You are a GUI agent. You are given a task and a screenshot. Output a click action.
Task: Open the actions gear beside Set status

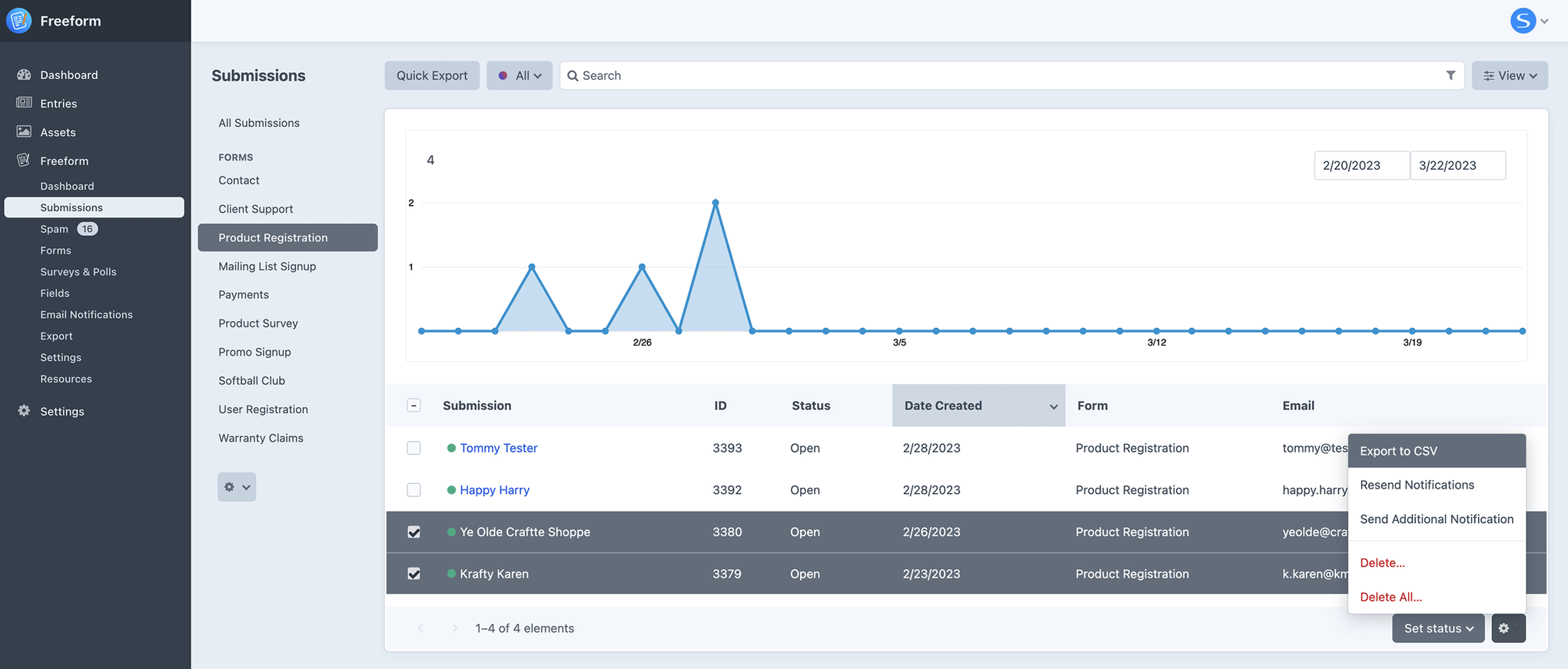[x=1507, y=628]
